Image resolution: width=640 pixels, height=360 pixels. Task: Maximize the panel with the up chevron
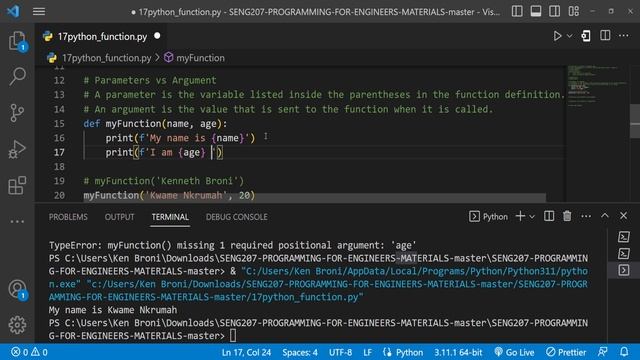pyautogui.click(x=604, y=216)
